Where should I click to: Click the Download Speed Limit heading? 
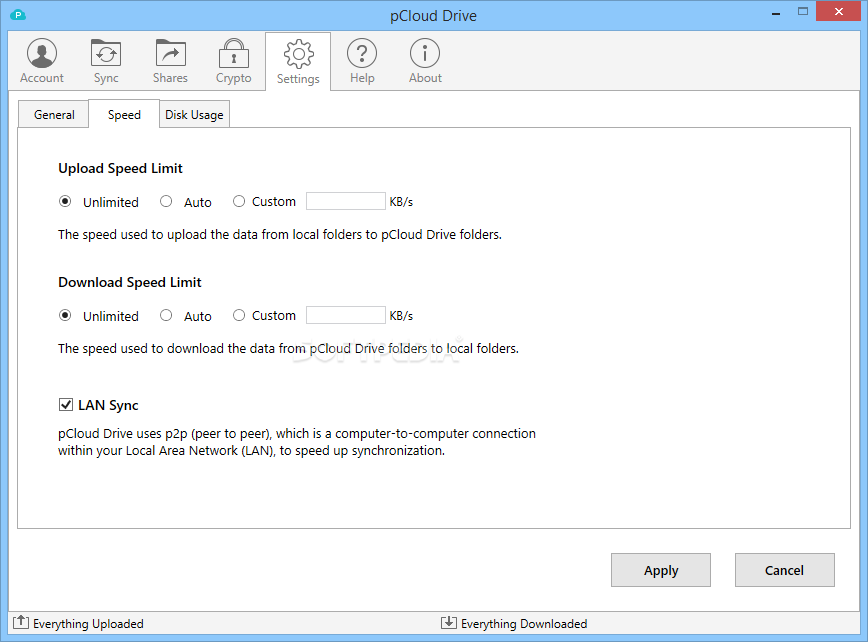(x=130, y=282)
